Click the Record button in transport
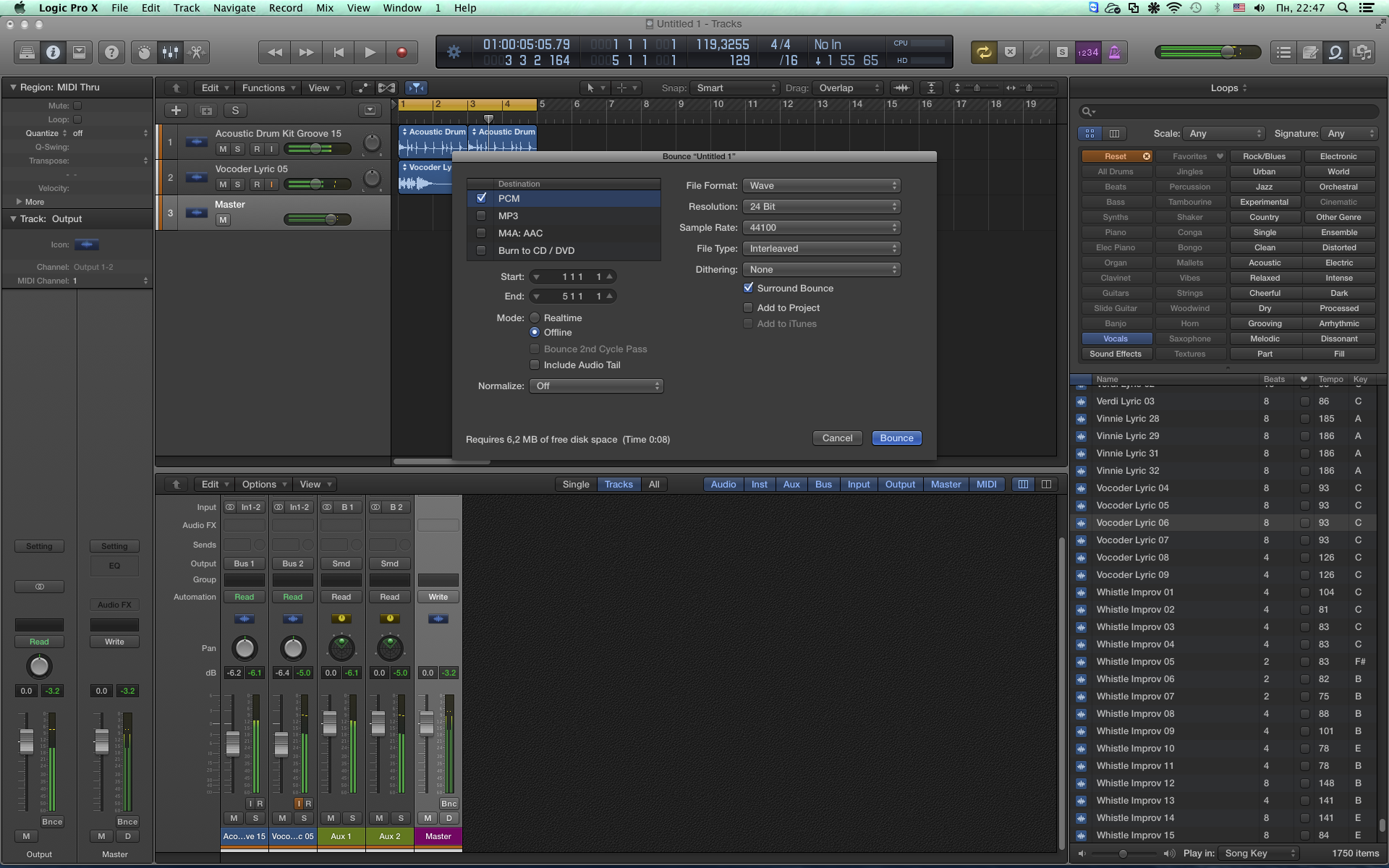1389x868 pixels. pos(402,52)
